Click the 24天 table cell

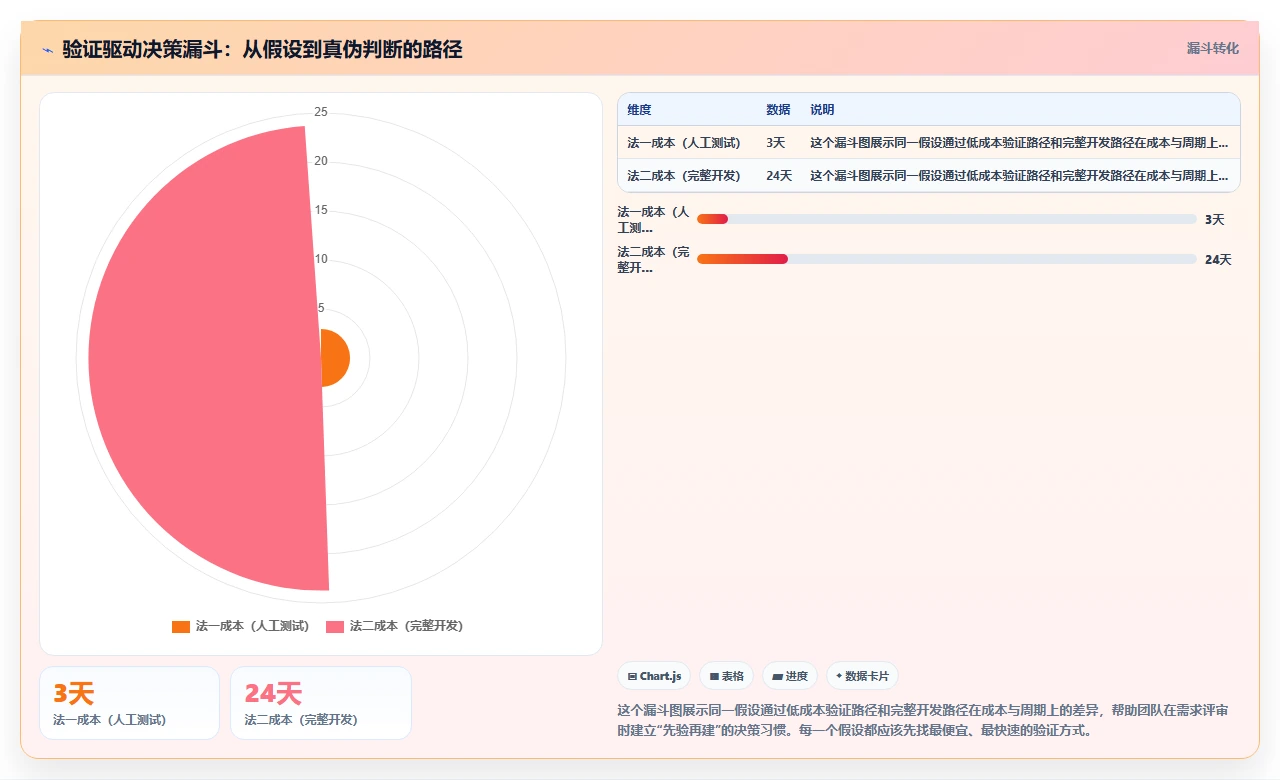pos(779,176)
